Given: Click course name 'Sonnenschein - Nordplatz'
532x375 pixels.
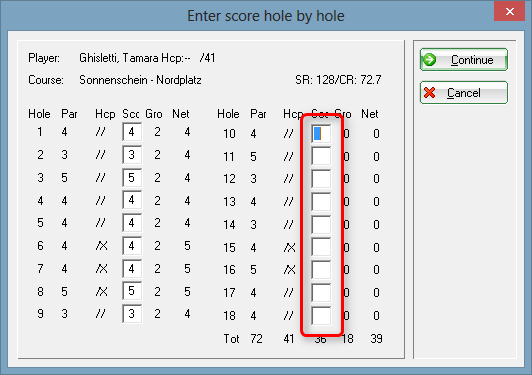Looking at the screenshot, I should [140, 80].
